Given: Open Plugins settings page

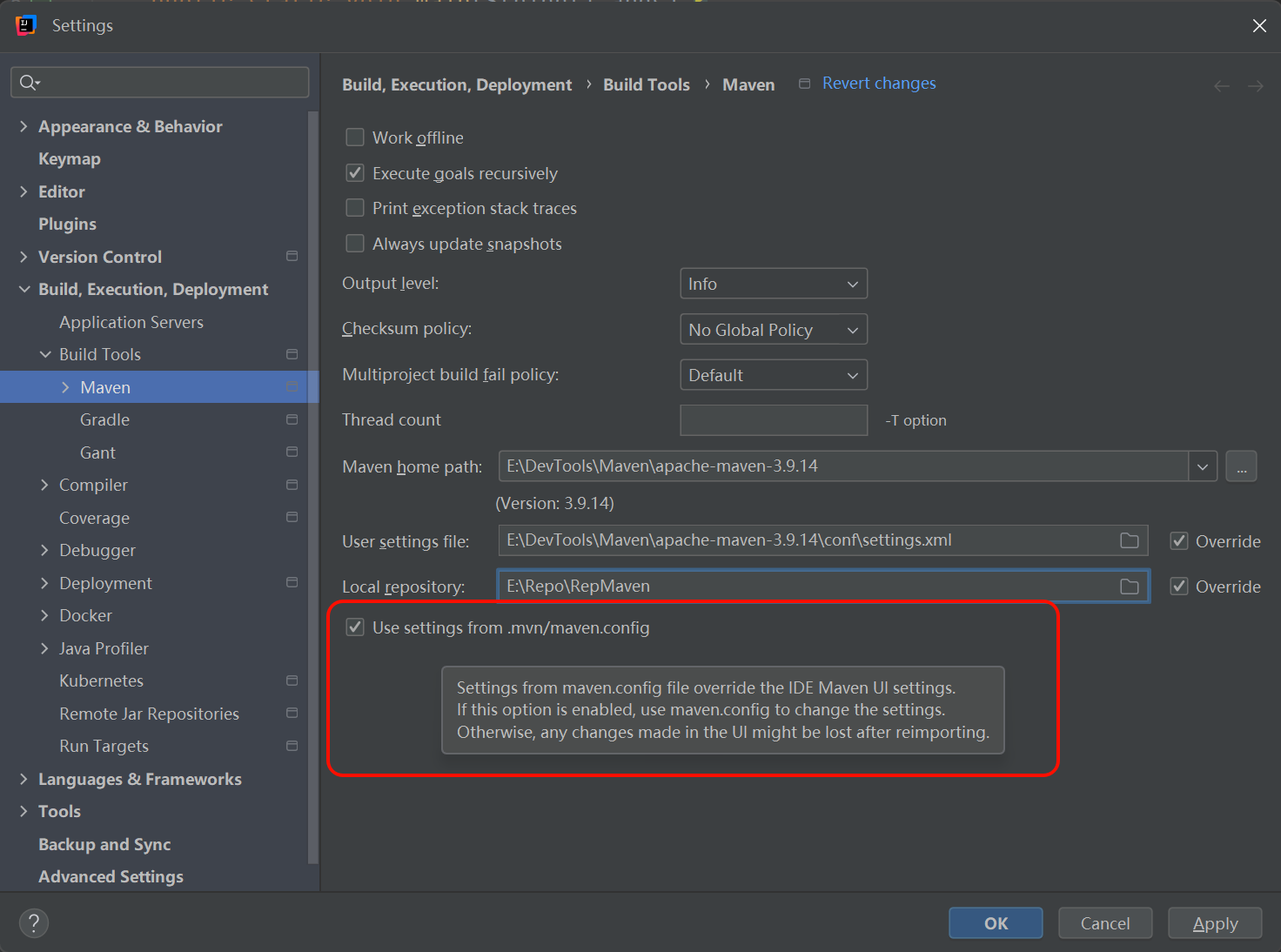Looking at the screenshot, I should (67, 224).
